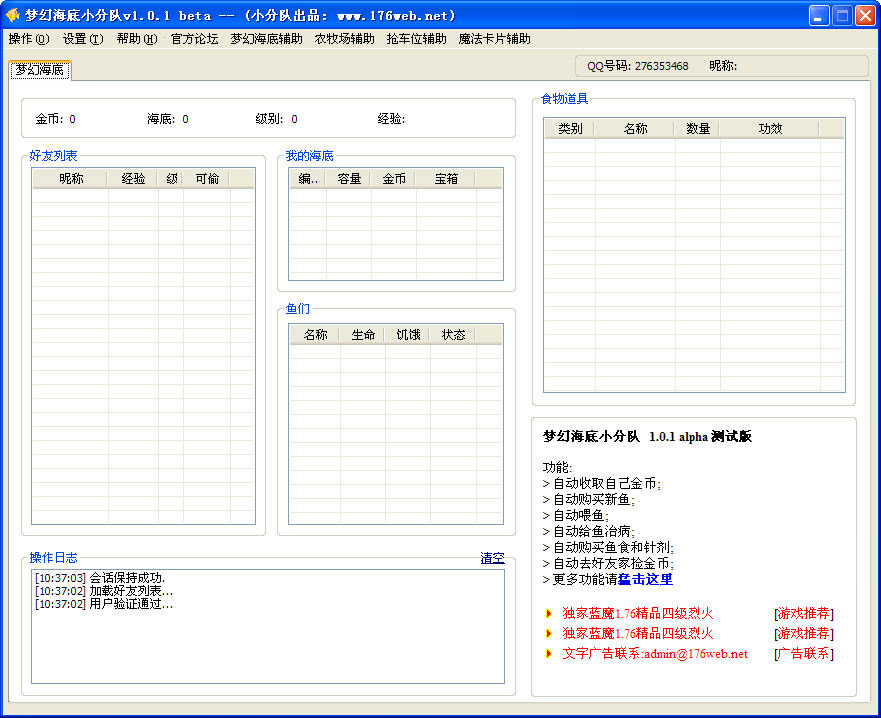Screen dimensions: 881x718
Task: Open second 独家蓝魔1.76精品四级烈火 ad link
Action: [x=638, y=633]
